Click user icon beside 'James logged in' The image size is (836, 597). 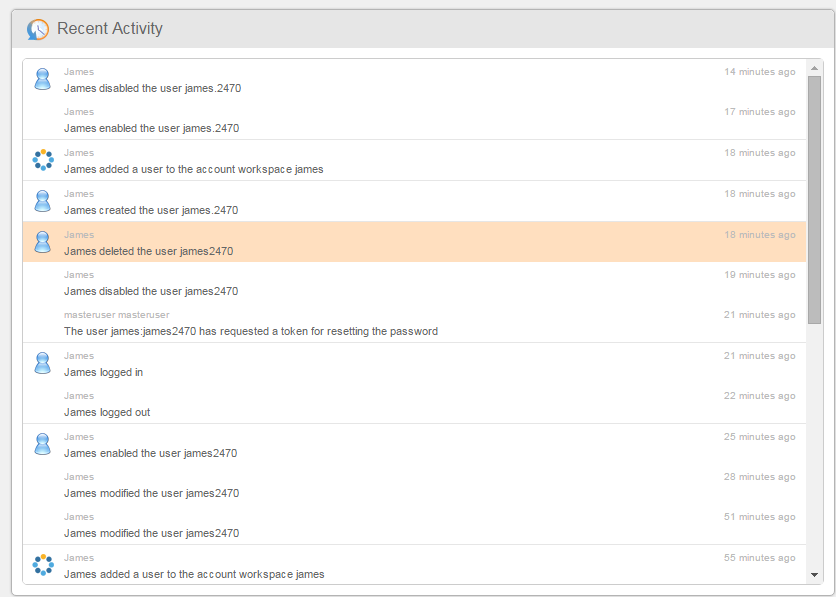pyautogui.click(x=42, y=363)
